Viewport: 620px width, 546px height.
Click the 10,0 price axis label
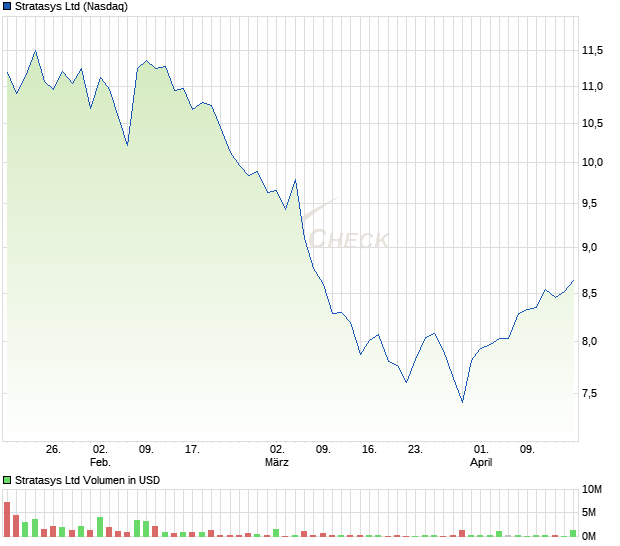(592, 162)
